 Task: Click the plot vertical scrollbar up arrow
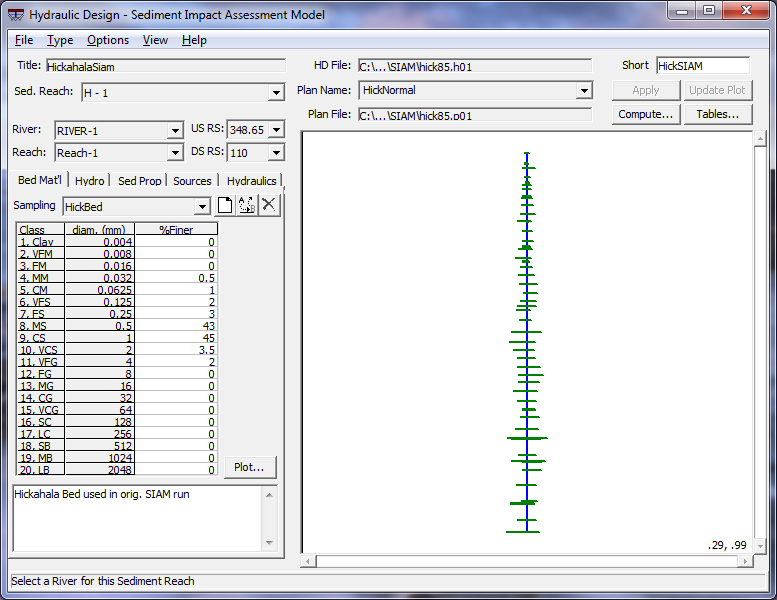coord(760,139)
